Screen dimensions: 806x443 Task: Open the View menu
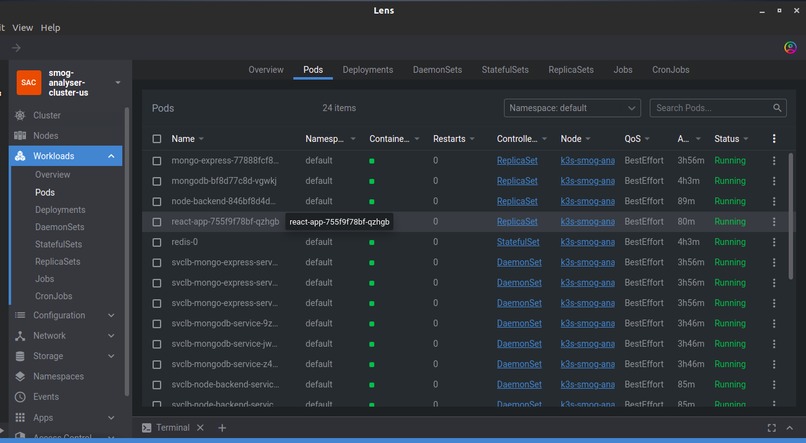23,28
